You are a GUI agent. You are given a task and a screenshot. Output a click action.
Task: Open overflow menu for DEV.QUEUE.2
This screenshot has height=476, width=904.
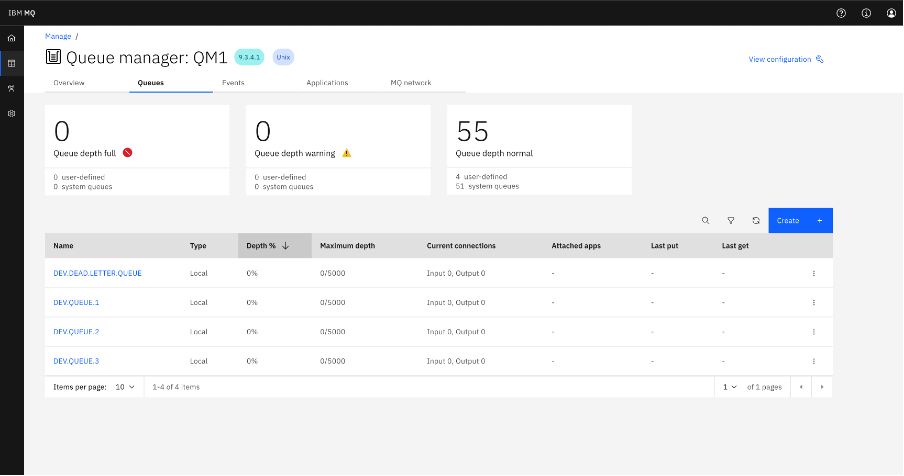pyautogui.click(x=813, y=332)
